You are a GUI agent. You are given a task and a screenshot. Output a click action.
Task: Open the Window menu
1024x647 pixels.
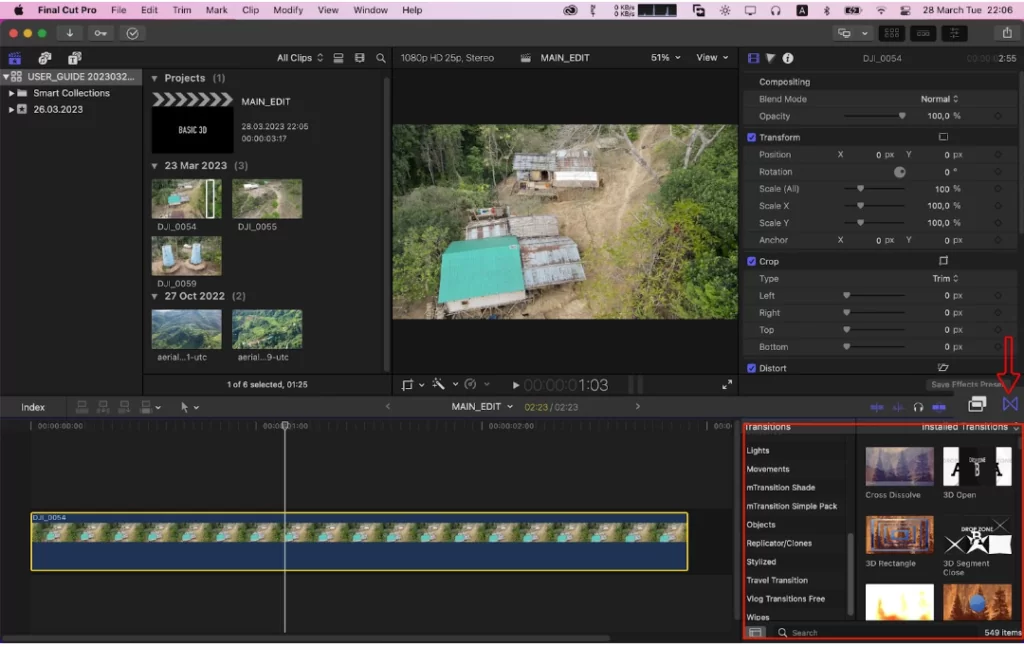click(370, 10)
